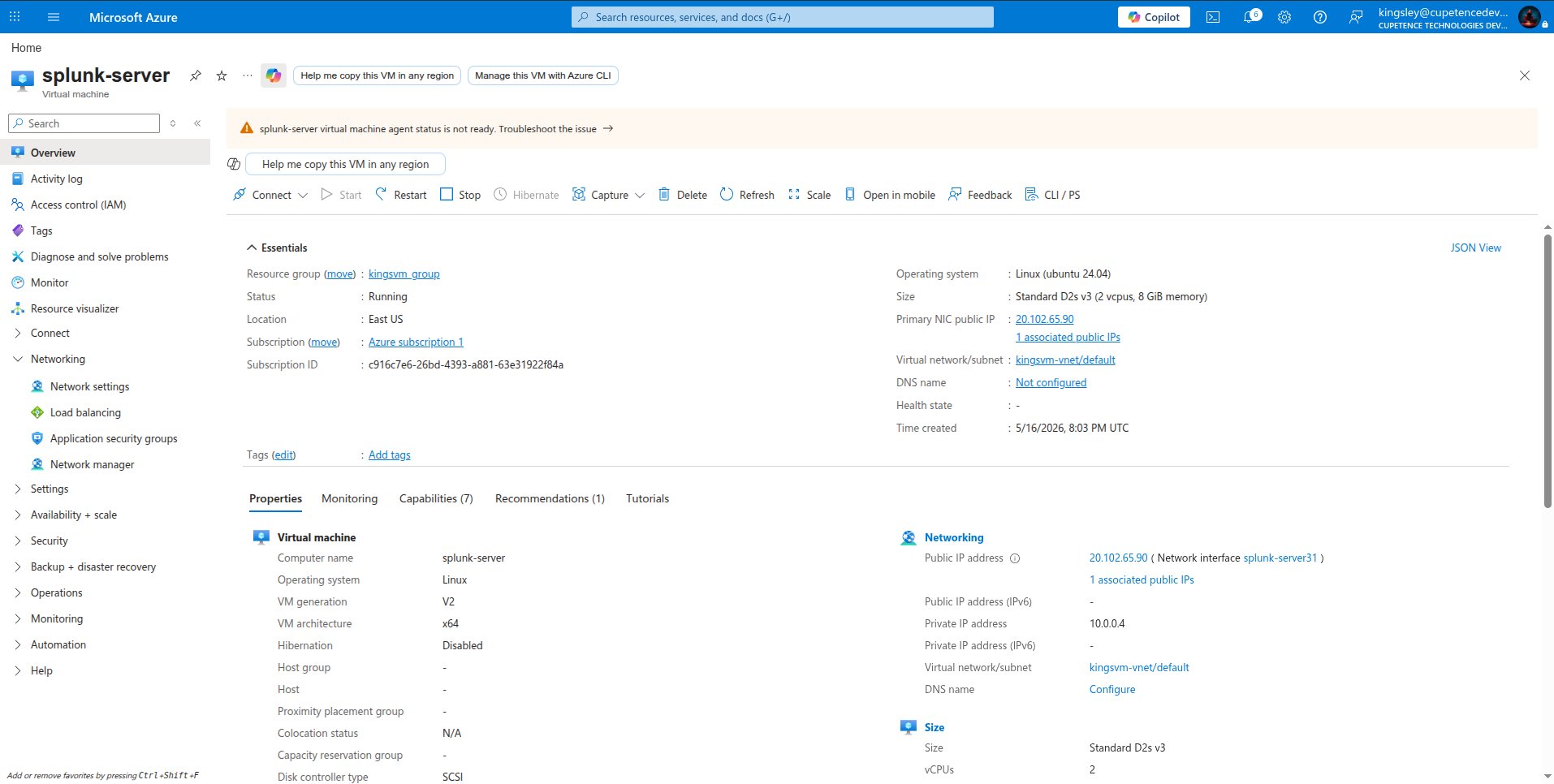This screenshot has width=1554, height=784.
Task: Switch to the Monitoring tab
Action: [x=349, y=498]
